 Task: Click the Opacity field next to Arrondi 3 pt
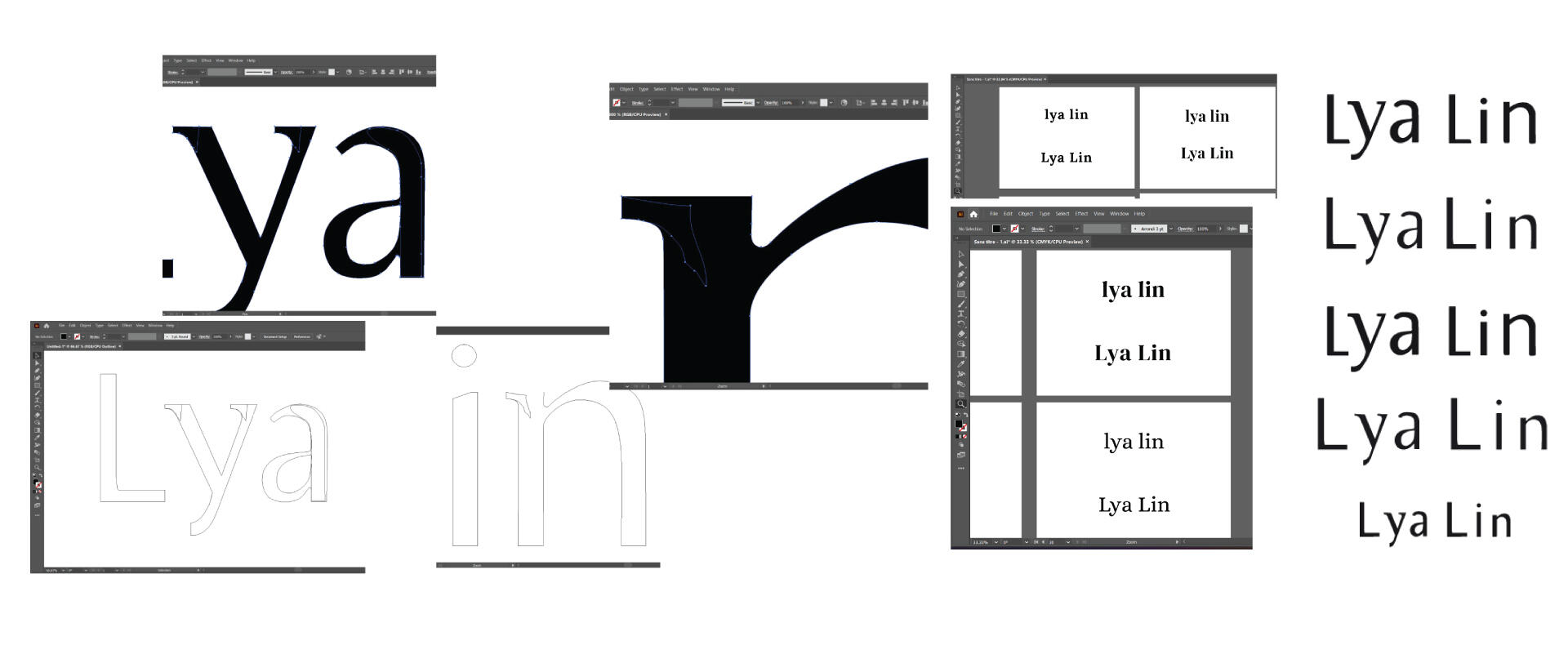tap(1203, 229)
